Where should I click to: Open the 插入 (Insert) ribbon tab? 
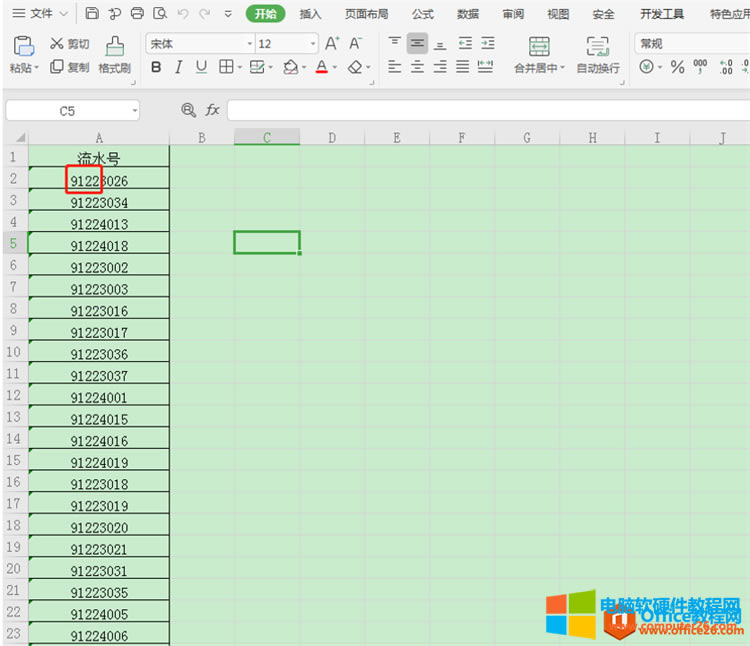tap(310, 14)
